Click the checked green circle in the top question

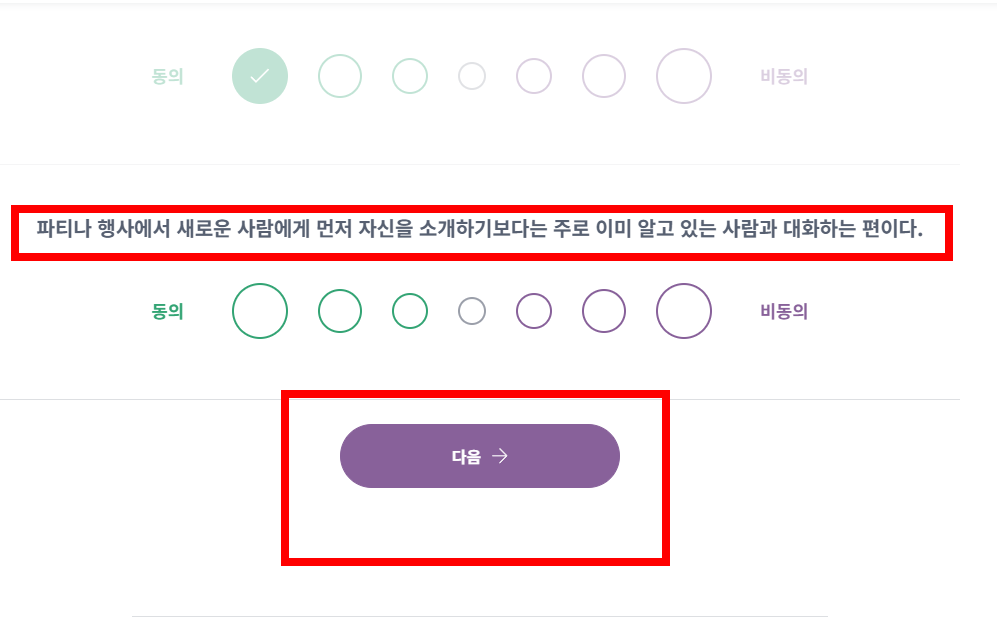pyautogui.click(x=259, y=75)
